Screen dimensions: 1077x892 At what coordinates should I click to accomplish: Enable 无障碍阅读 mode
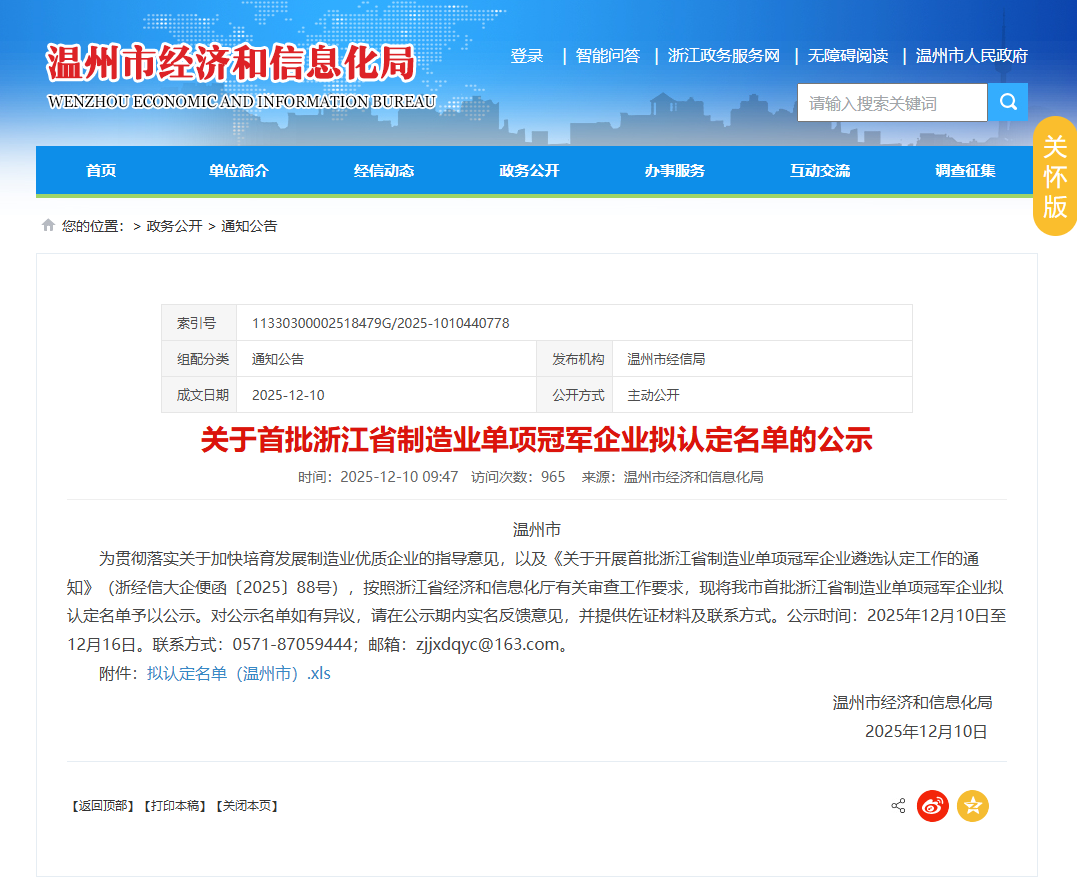[847, 56]
